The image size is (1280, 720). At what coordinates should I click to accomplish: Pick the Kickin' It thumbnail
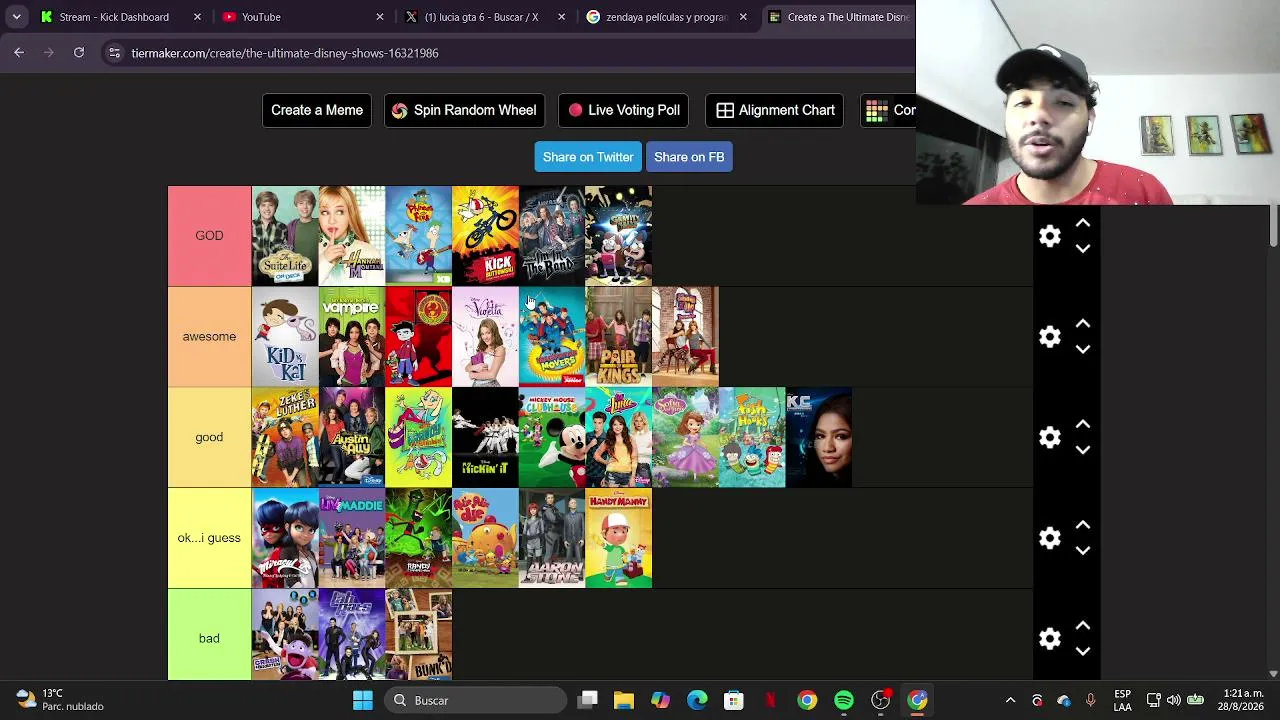point(485,438)
